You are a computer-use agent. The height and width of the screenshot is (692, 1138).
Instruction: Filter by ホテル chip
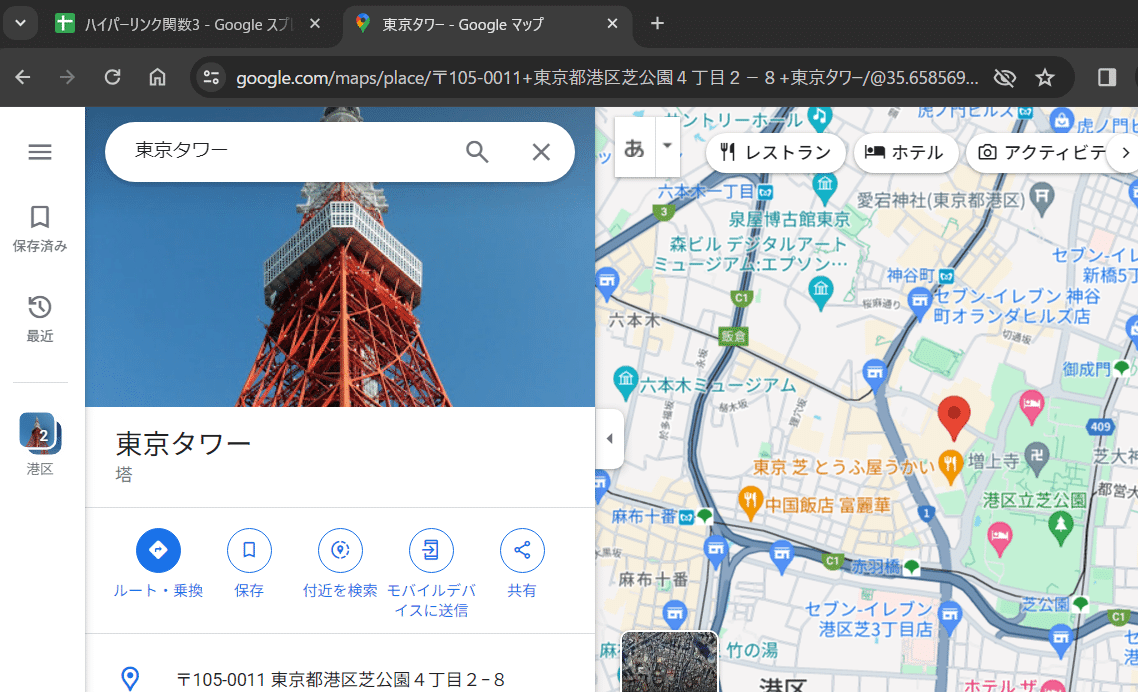click(x=905, y=152)
